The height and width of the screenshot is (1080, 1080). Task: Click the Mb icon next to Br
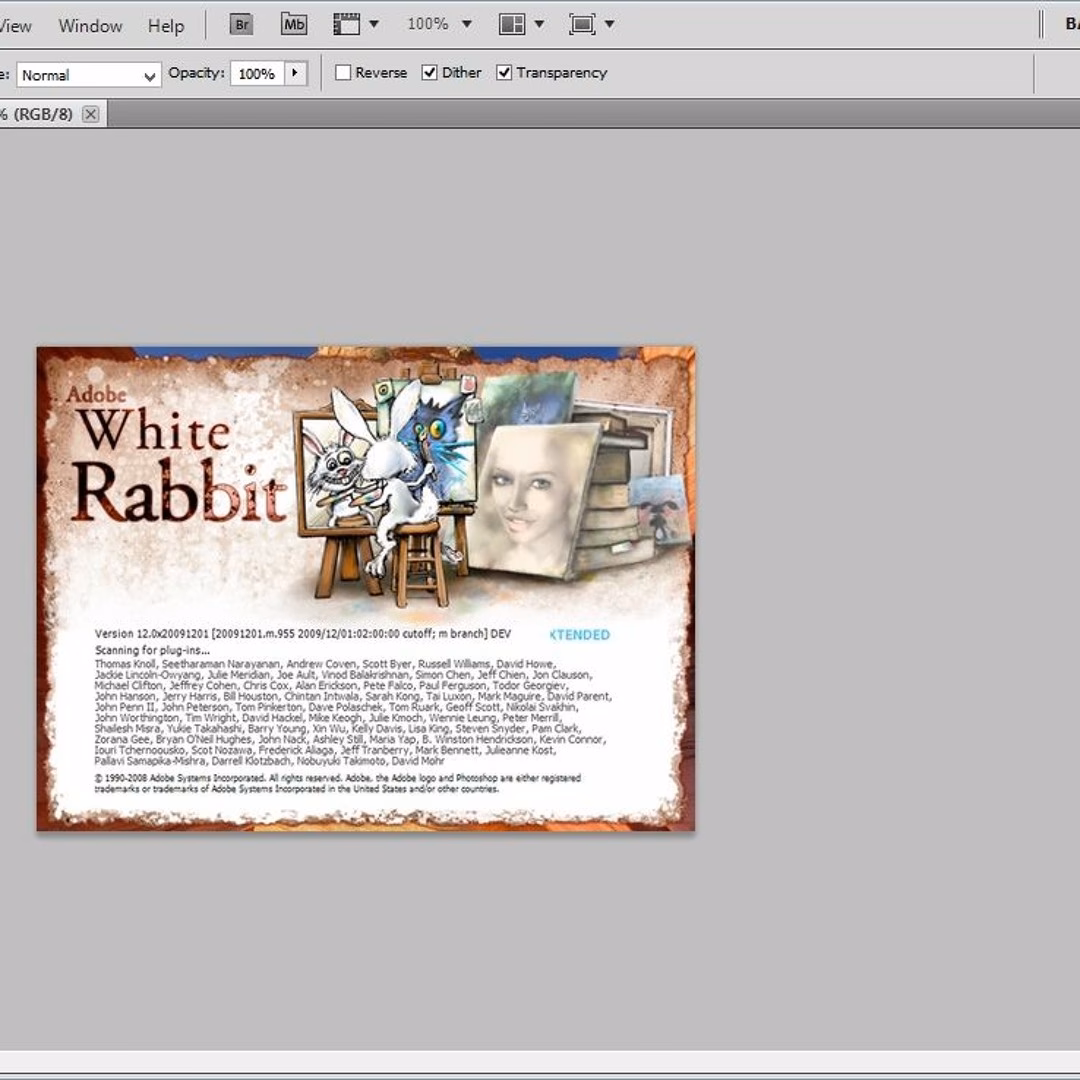[x=293, y=23]
